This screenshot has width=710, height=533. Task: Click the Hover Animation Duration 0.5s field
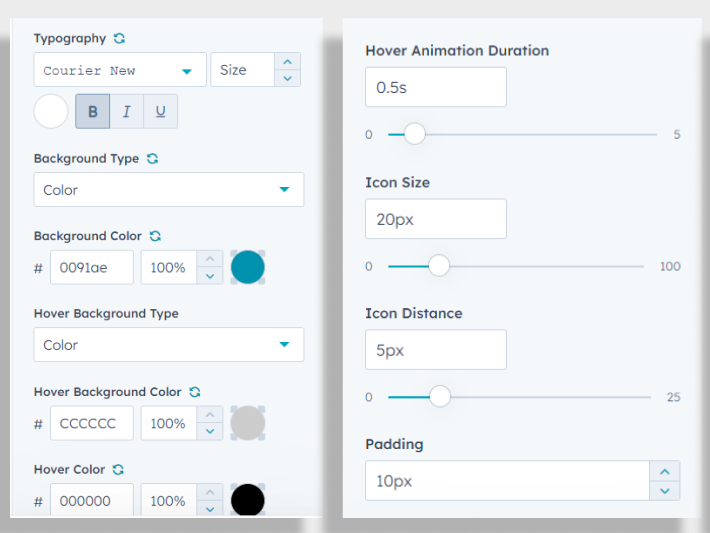[436, 87]
